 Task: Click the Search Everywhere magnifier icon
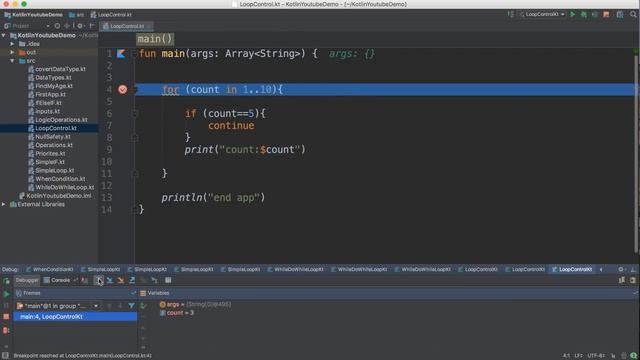click(x=633, y=14)
